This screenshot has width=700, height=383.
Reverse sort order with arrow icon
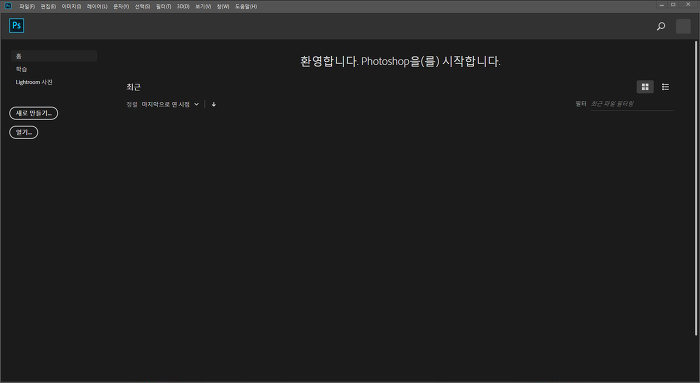pyautogui.click(x=214, y=104)
